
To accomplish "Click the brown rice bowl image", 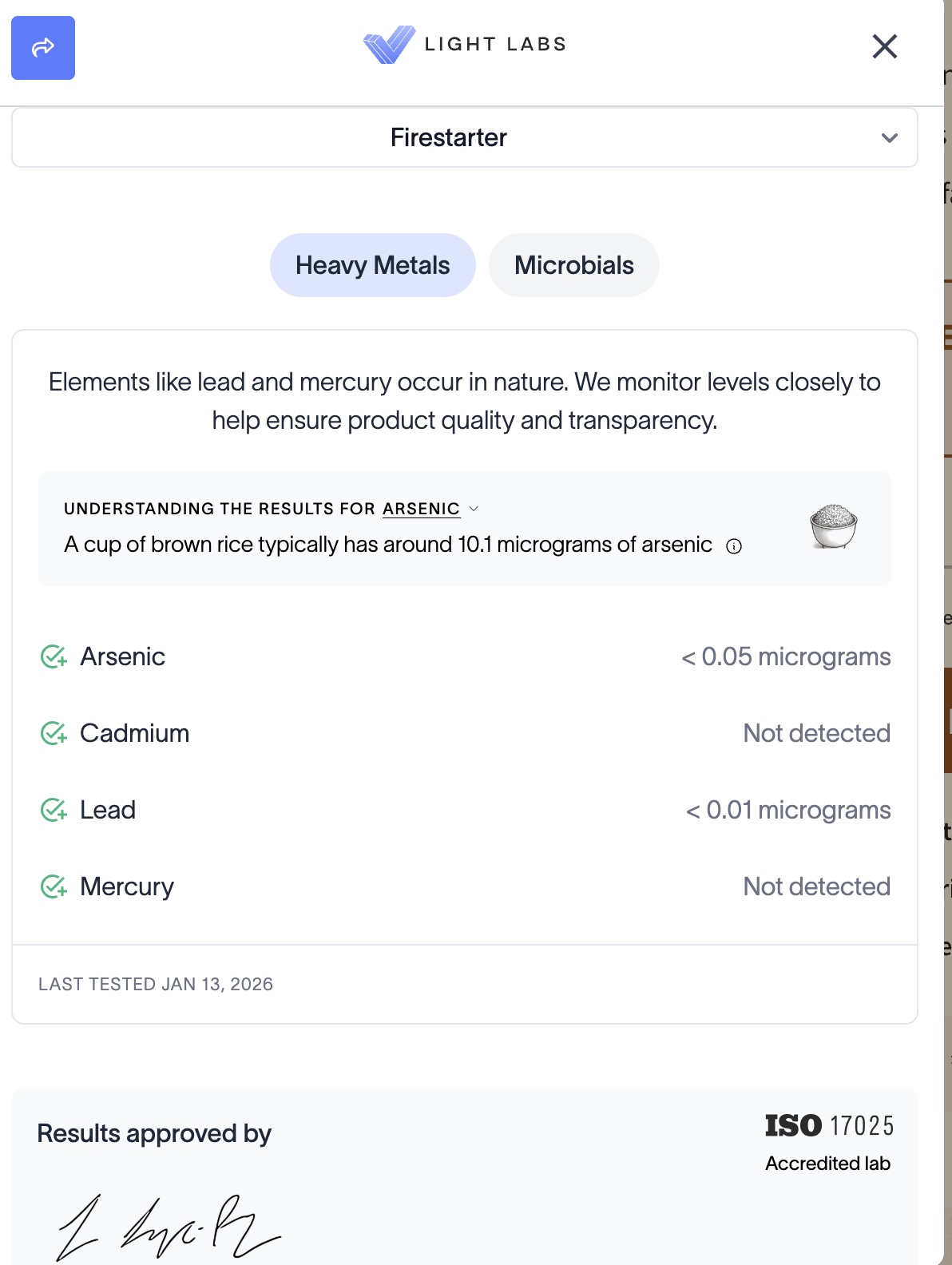I will (x=833, y=525).
